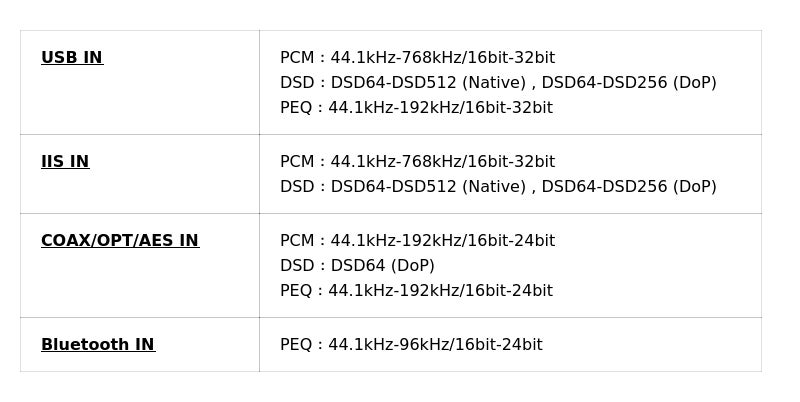Click the underlined IIS IN heading
Screen dimensions: 800x402
[65, 162]
